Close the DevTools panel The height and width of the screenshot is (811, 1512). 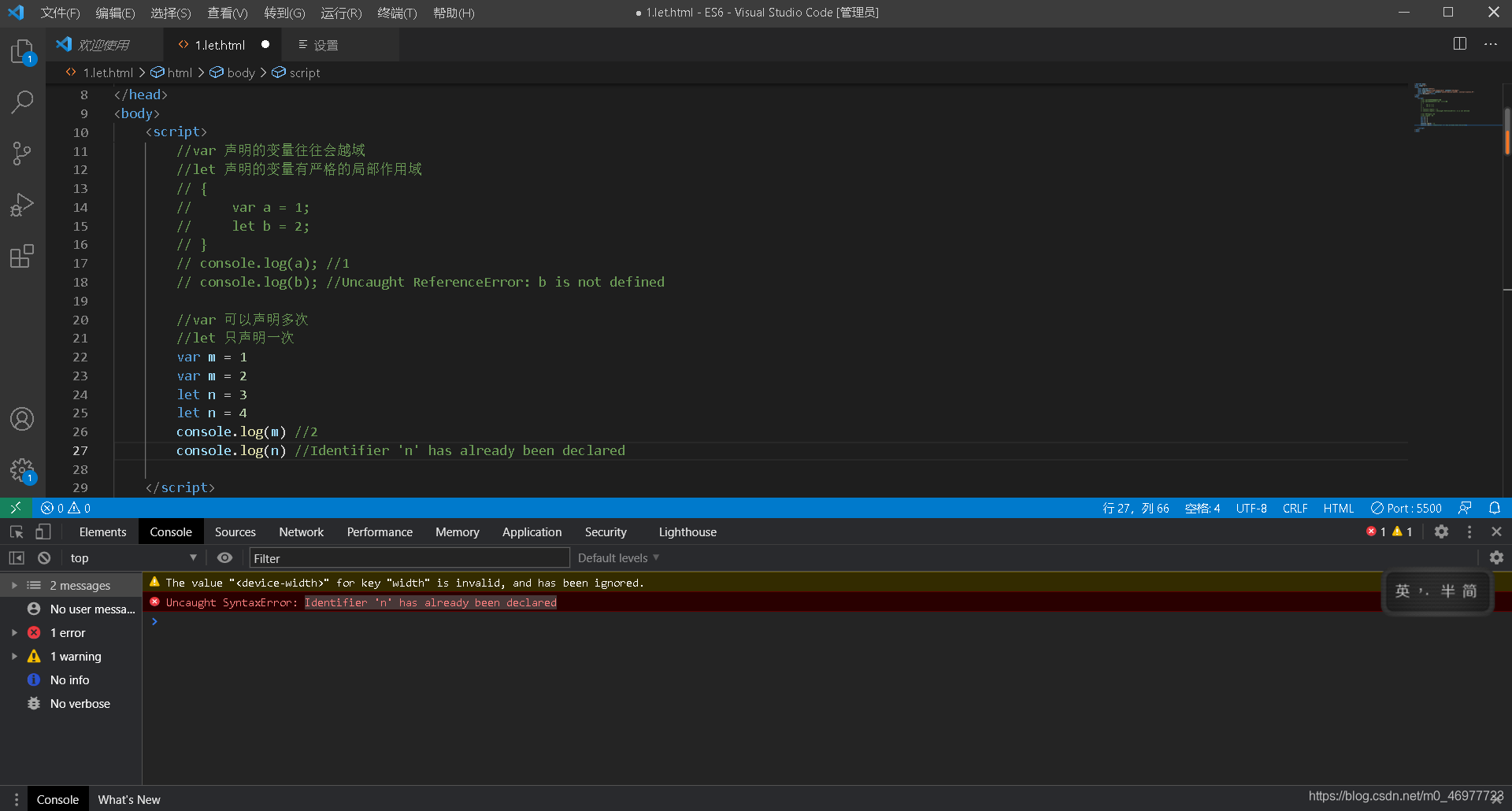point(1496,531)
